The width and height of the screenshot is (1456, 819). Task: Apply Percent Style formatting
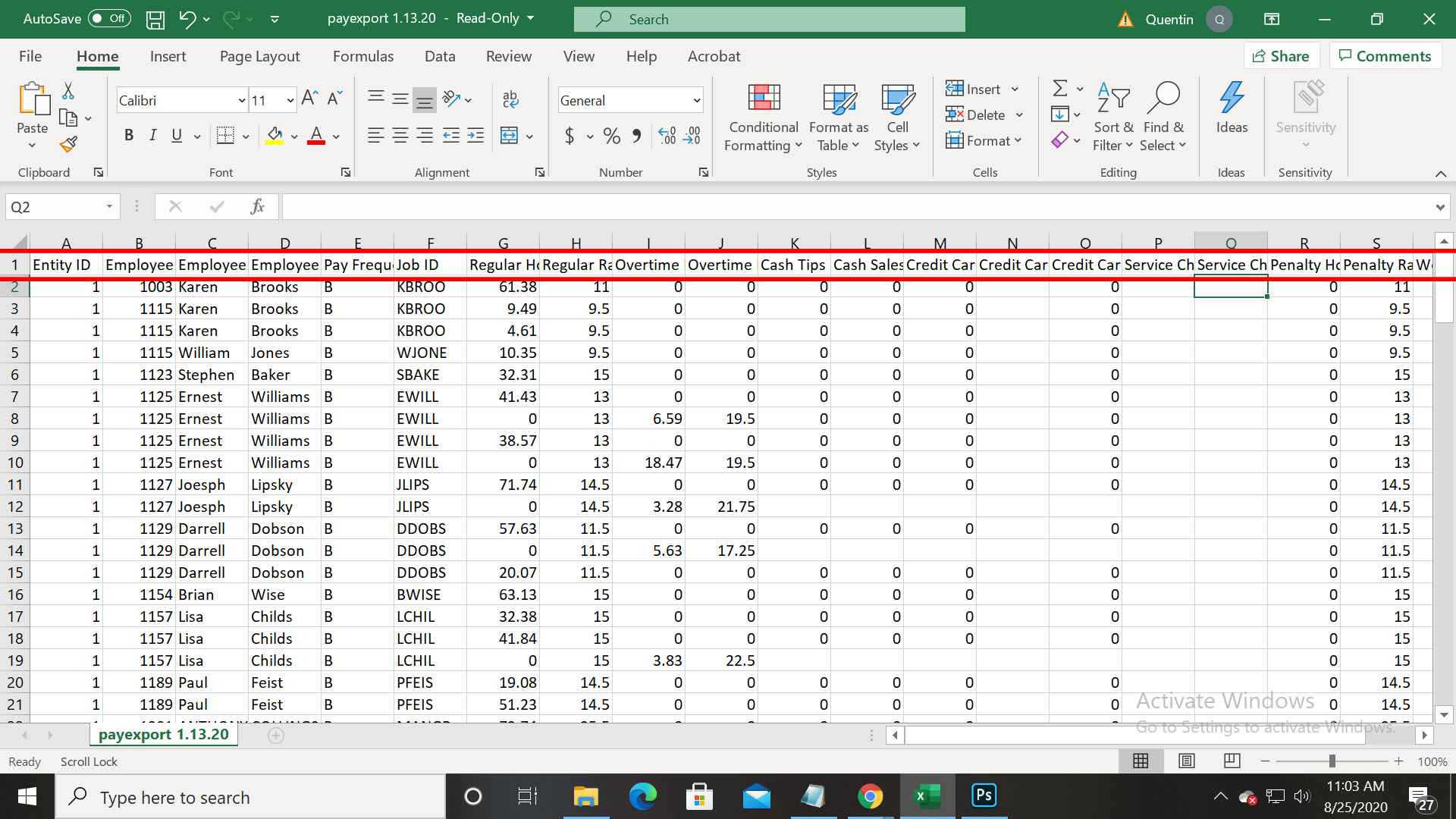click(612, 136)
